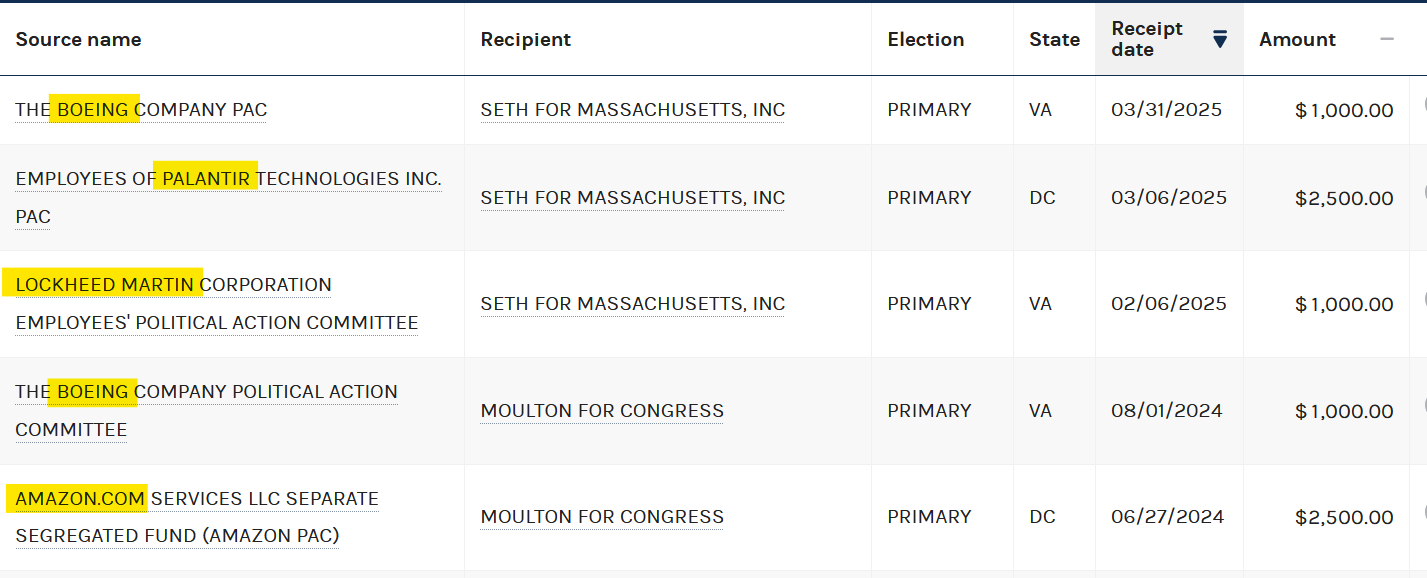This screenshot has width=1427, height=578.
Task: Expand details circle on the Lockheed Martin row
Action: pos(1423,298)
